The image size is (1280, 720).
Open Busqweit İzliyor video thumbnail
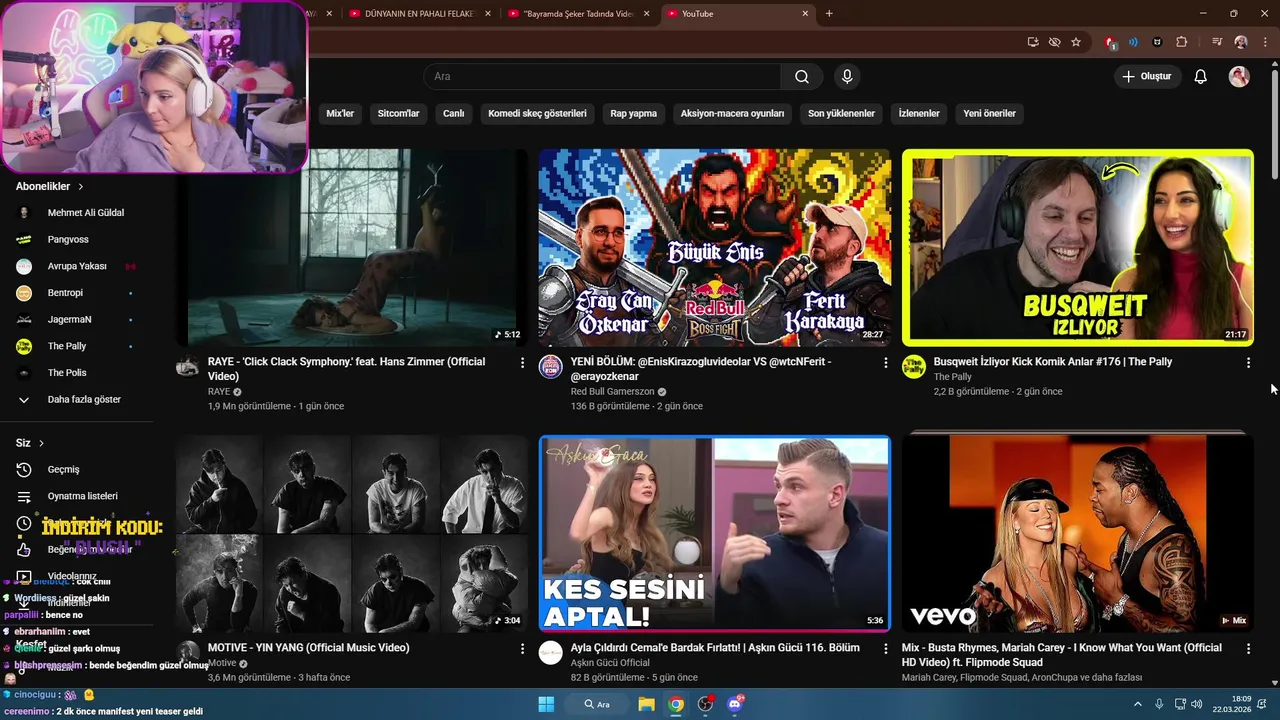coord(1077,247)
